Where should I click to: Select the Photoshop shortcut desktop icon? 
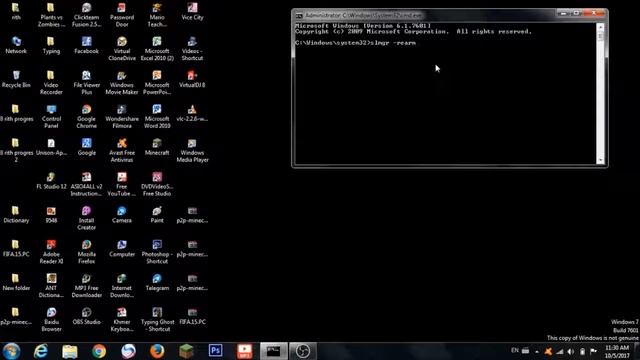click(x=157, y=252)
